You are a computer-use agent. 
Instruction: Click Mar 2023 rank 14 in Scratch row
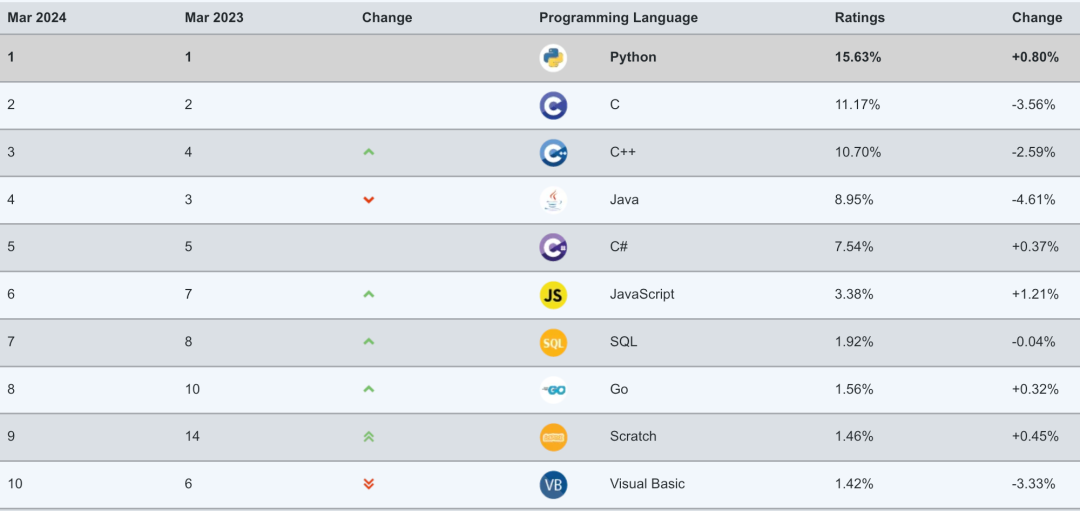pyautogui.click(x=192, y=436)
